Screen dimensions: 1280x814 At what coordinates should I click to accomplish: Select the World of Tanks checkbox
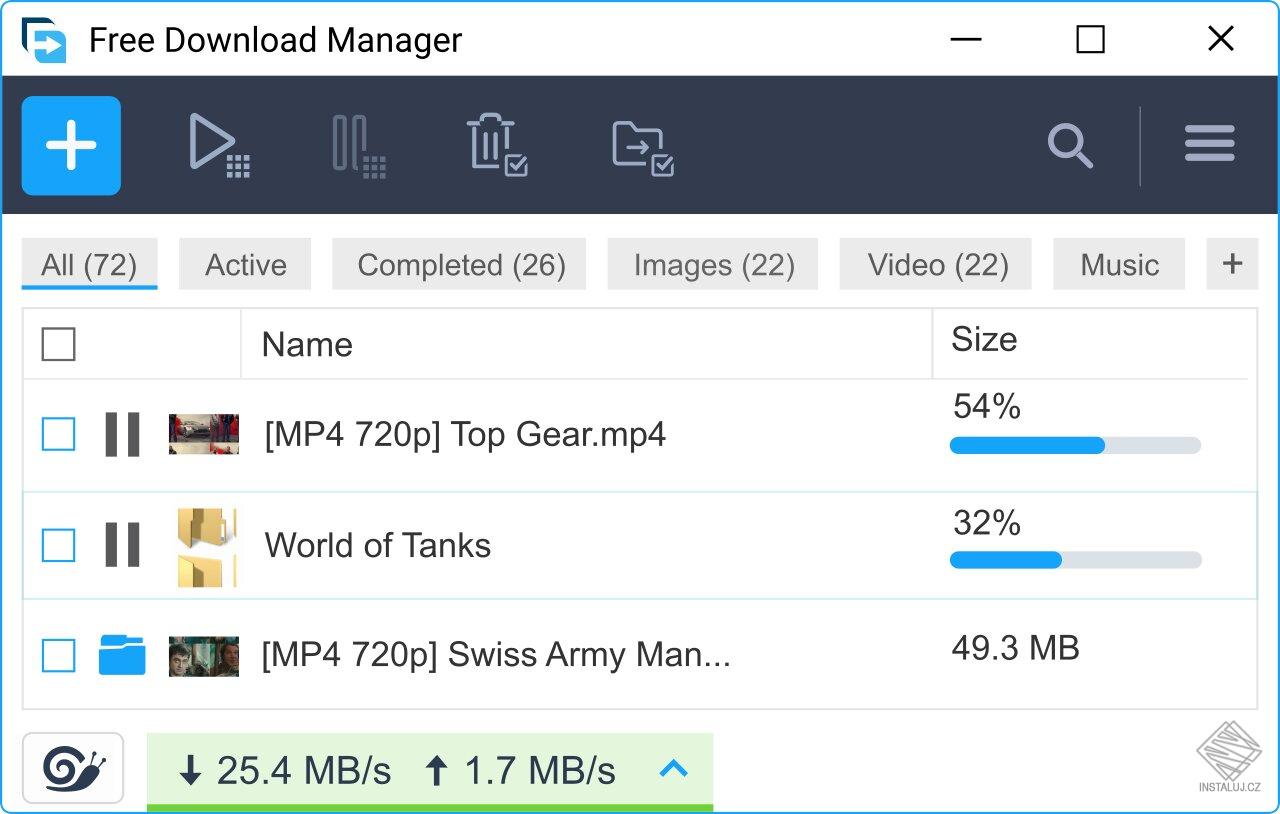click(59, 545)
